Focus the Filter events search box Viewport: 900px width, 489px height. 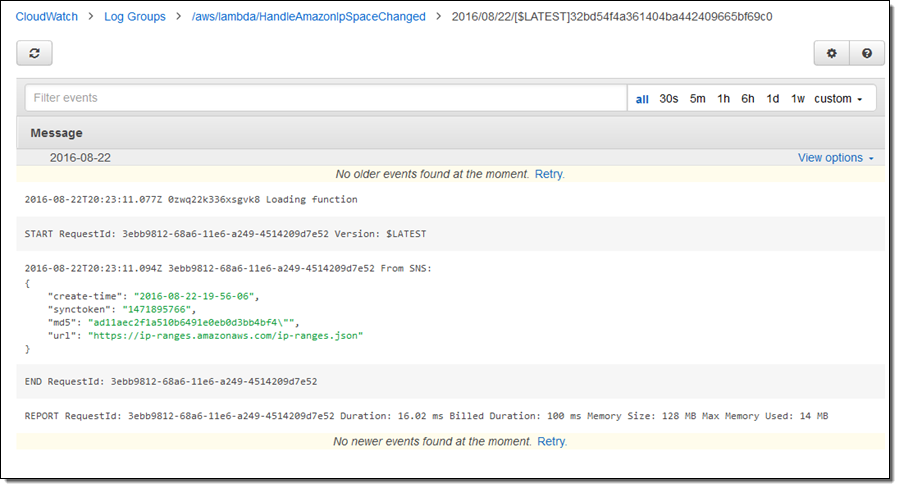coord(325,98)
